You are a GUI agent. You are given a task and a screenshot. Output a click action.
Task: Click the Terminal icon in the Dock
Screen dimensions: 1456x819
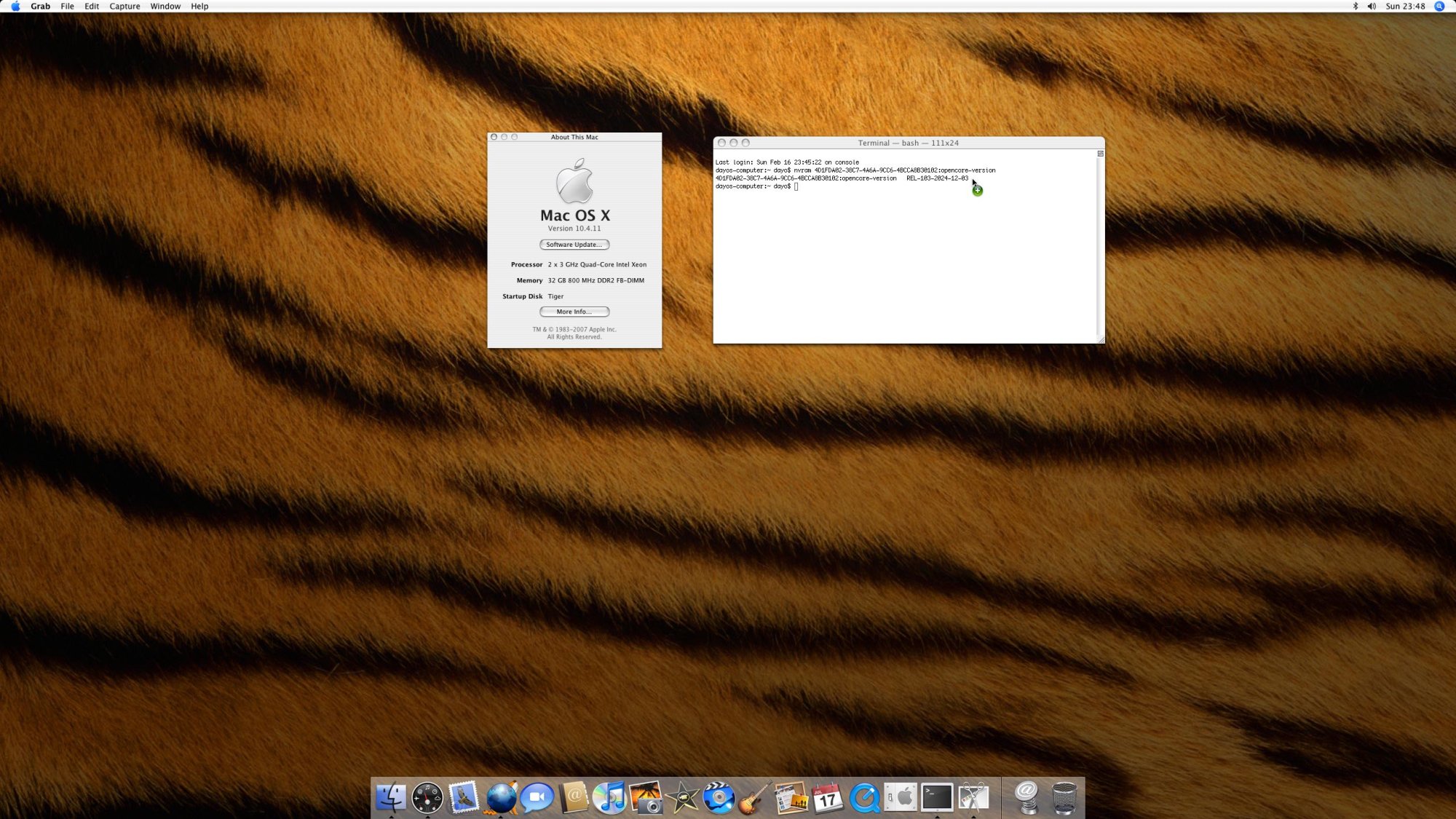coord(937,797)
